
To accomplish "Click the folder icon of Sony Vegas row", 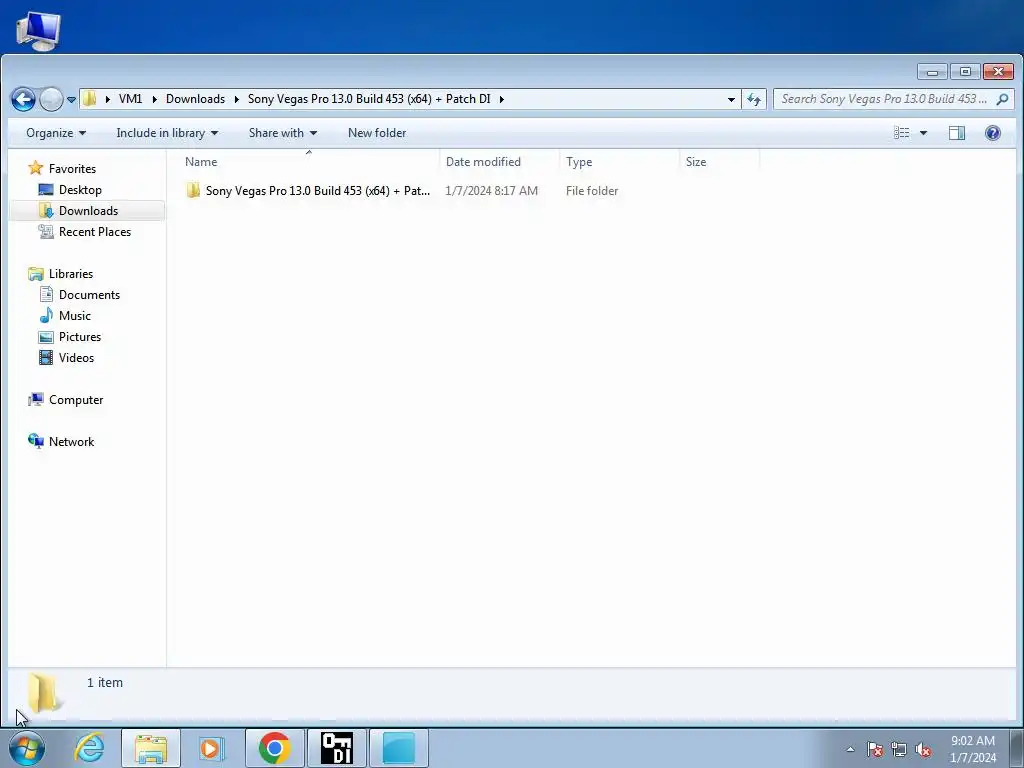I will pos(193,191).
